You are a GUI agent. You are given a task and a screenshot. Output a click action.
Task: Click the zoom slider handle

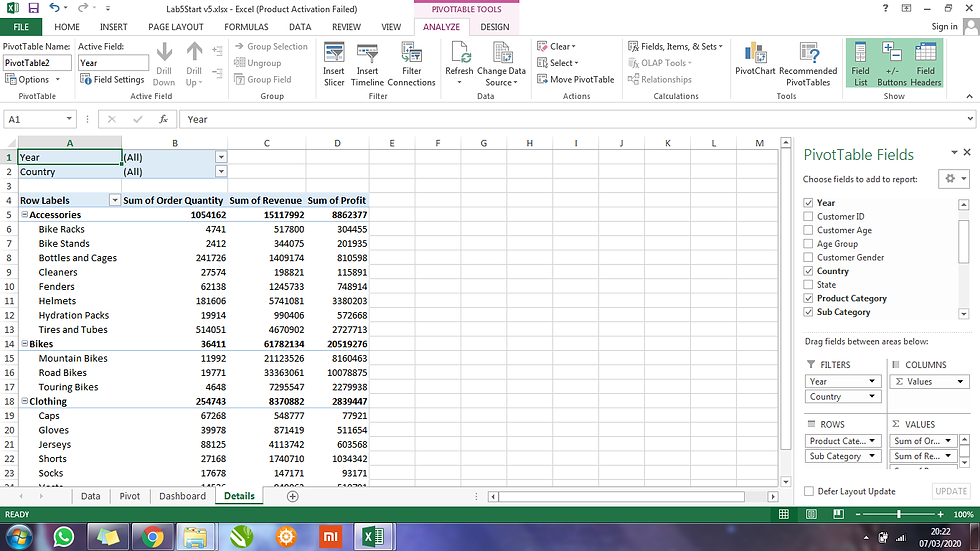[x=899, y=514]
